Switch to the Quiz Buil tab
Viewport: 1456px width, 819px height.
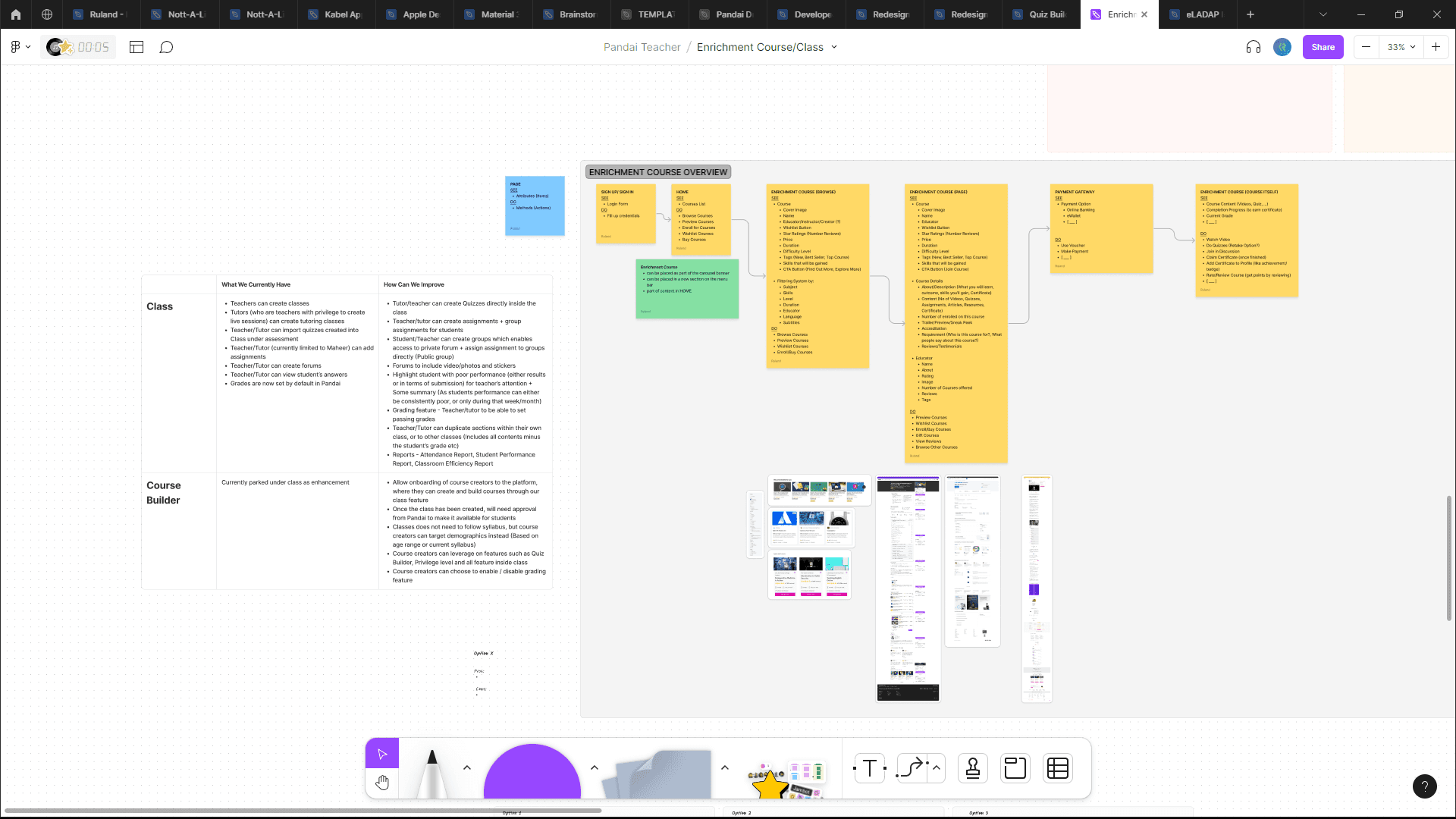(1041, 14)
